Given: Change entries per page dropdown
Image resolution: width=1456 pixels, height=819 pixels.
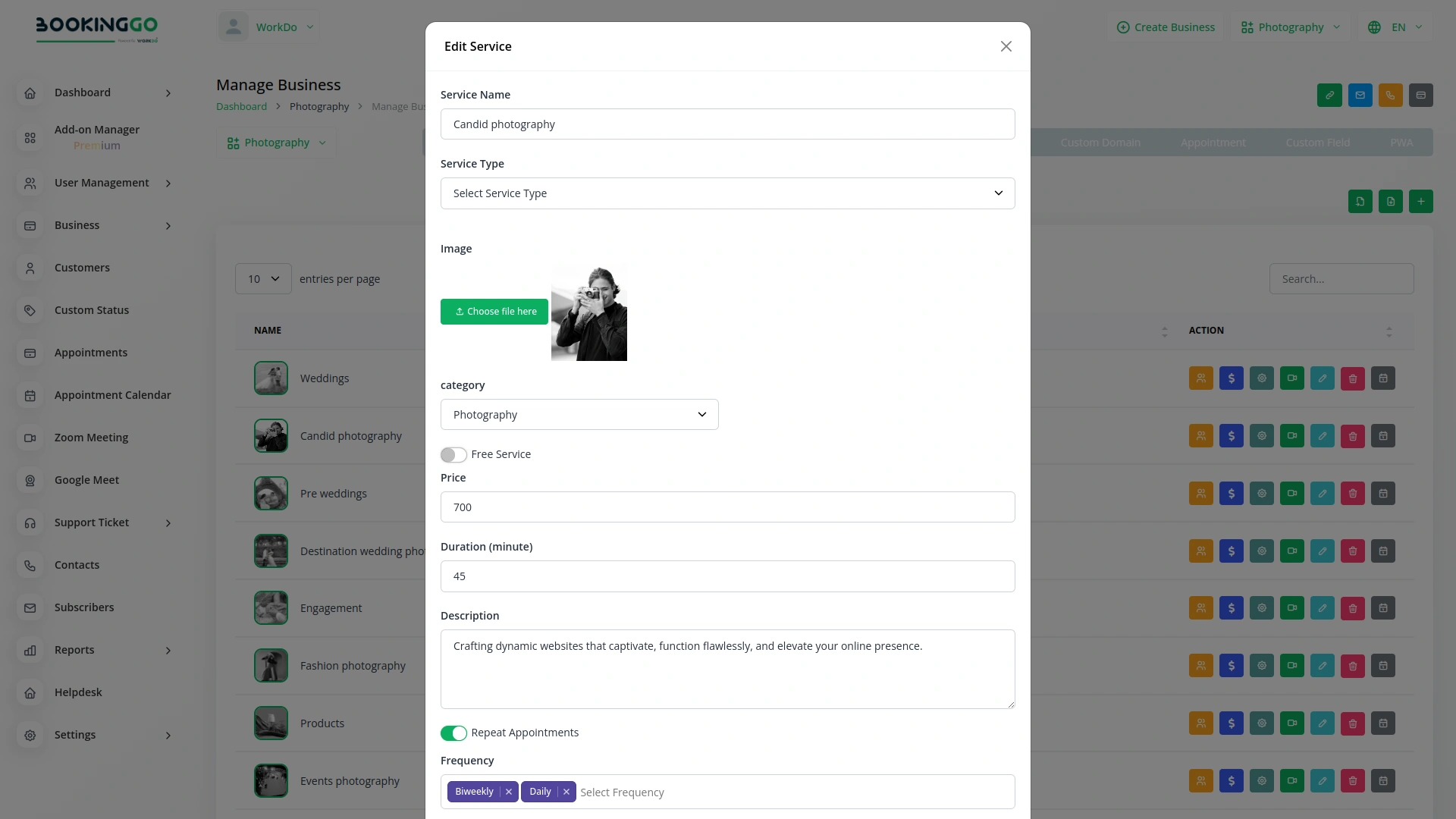Looking at the screenshot, I should [x=262, y=278].
